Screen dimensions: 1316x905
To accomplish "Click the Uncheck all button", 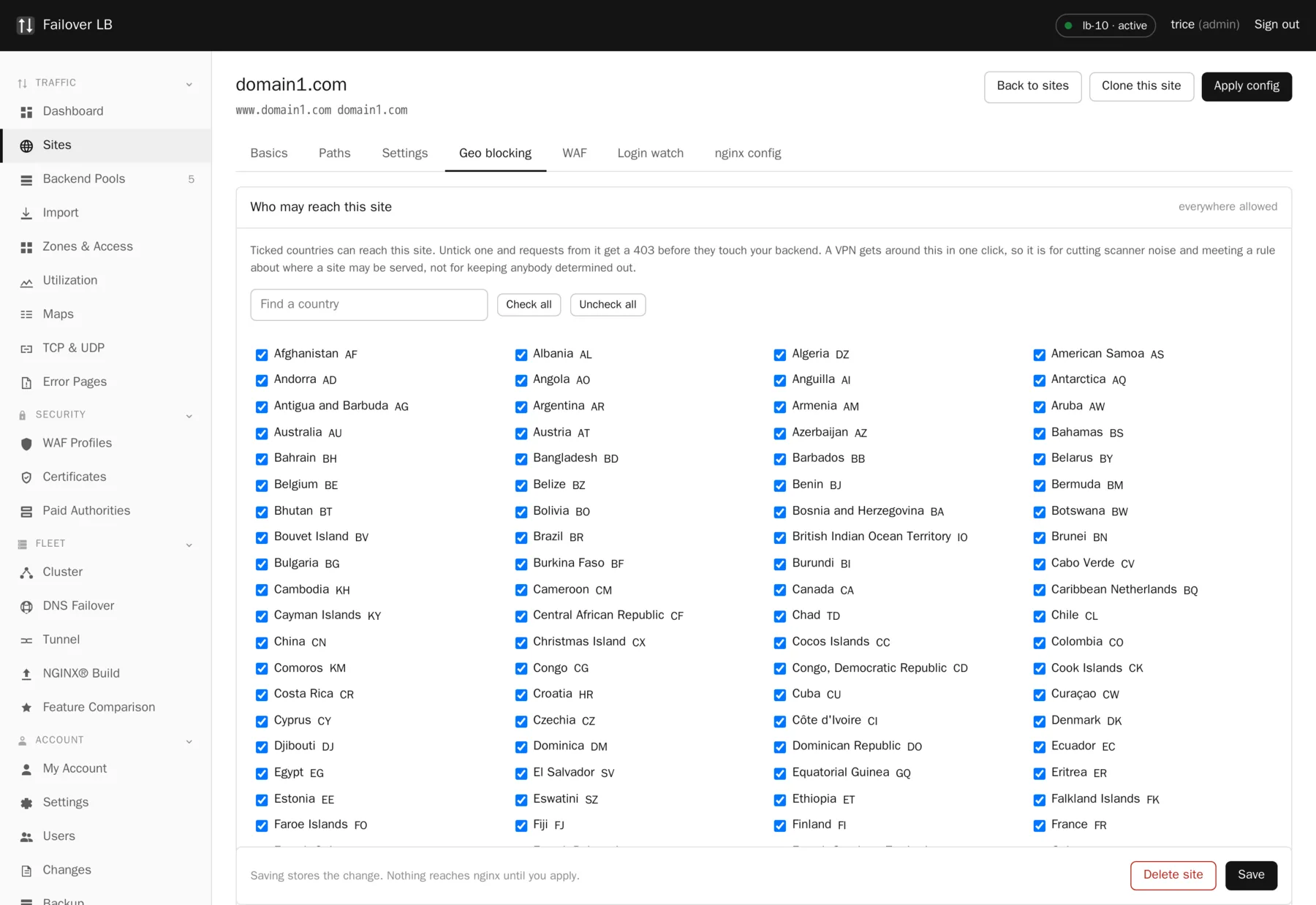I will [x=608, y=305].
